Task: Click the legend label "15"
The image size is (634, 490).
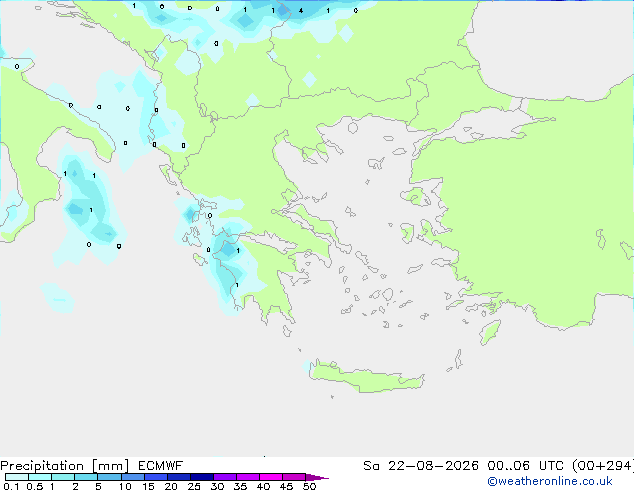Action: point(148,486)
